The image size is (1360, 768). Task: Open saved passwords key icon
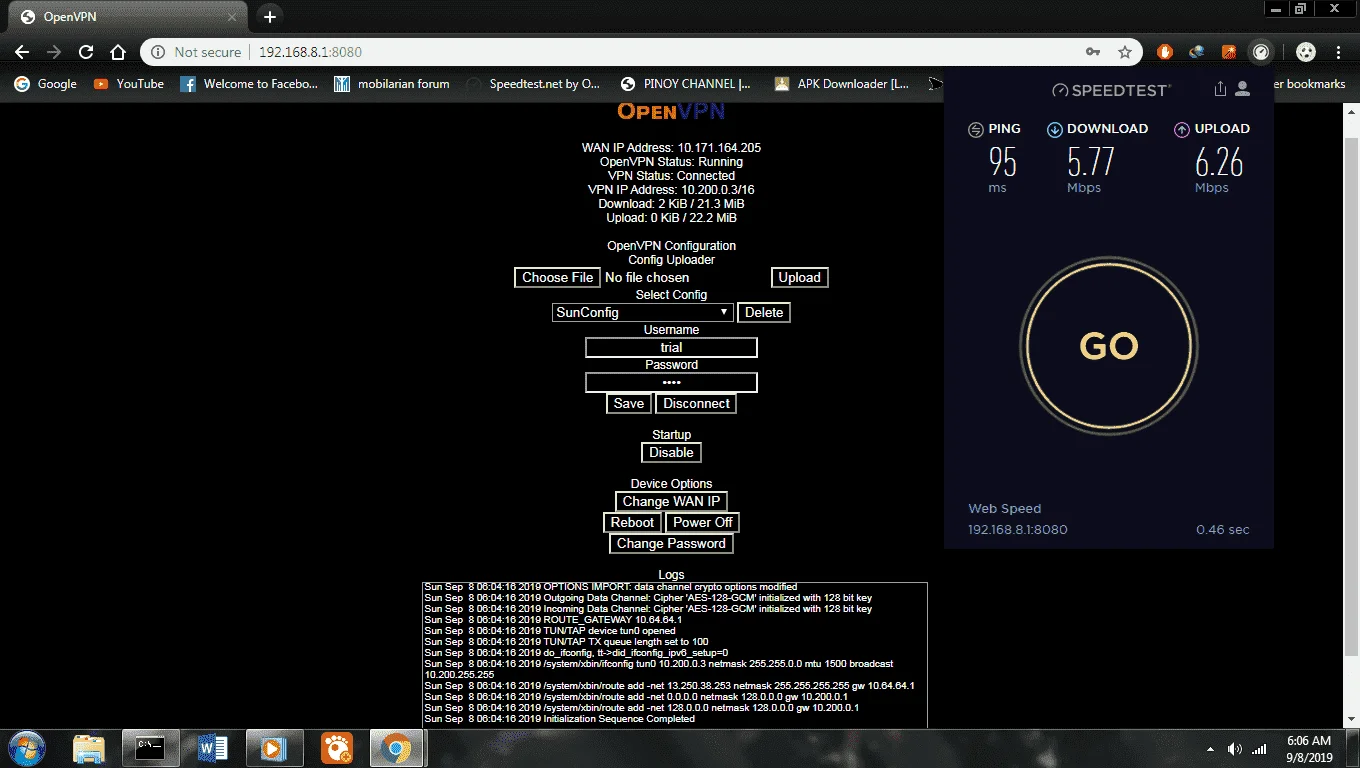point(1093,52)
